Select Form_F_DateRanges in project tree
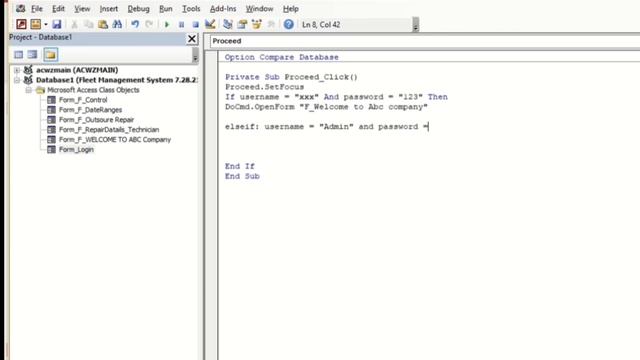This screenshot has height=360, width=640. [90, 110]
